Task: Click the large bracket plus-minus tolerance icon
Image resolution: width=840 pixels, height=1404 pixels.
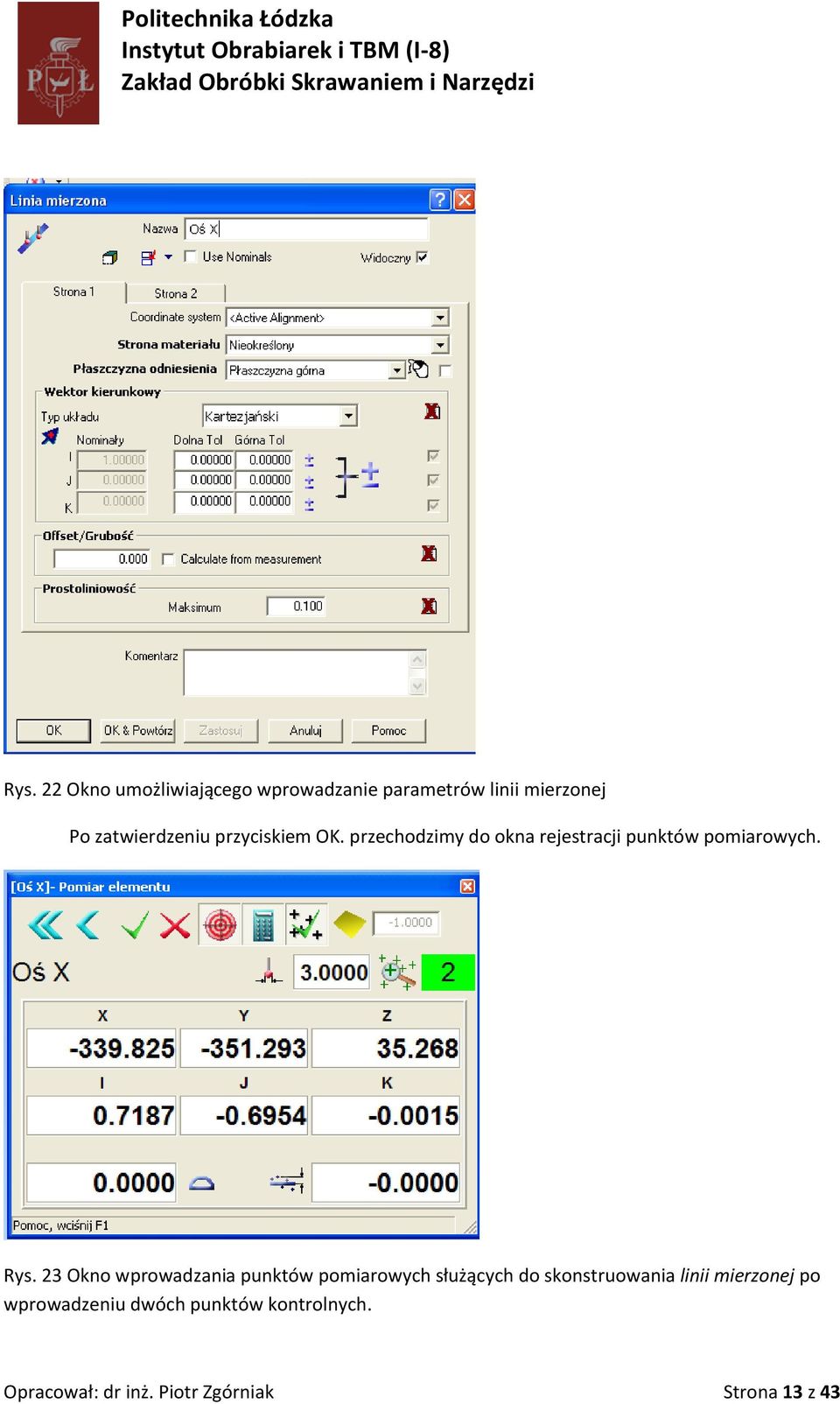Action: click(x=357, y=477)
